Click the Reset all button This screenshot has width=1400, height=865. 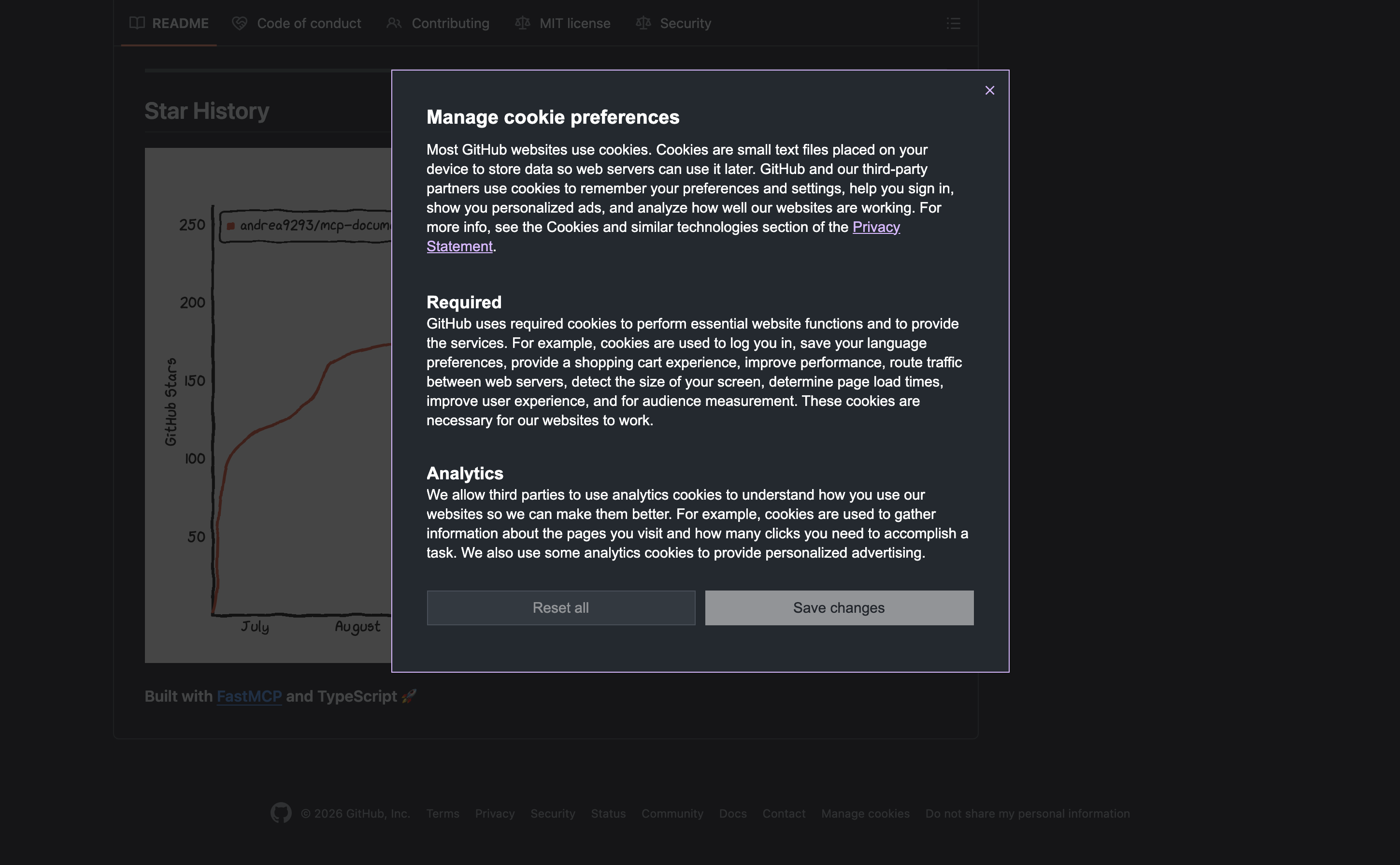[560, 607]
